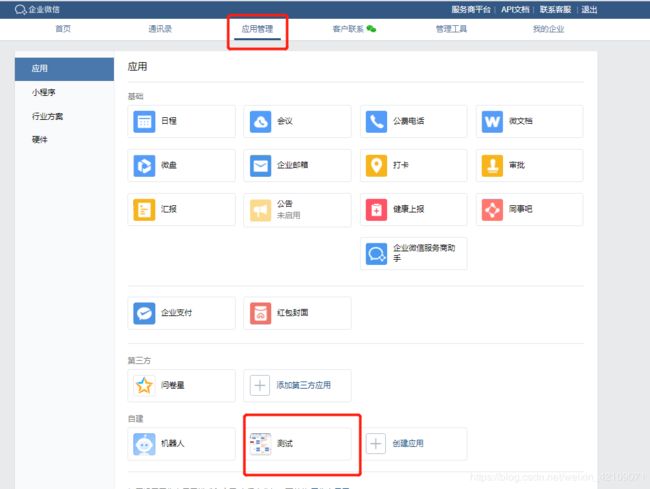Click the 未启用 status under 公告

pyautogui.click(x=289, y=215)
